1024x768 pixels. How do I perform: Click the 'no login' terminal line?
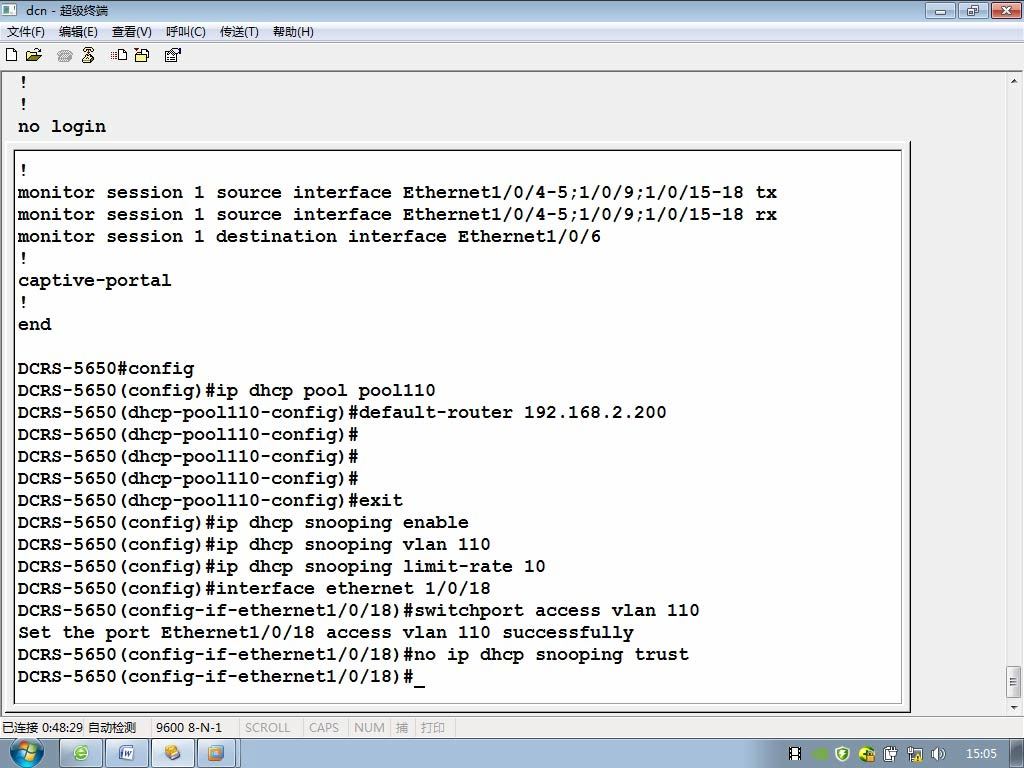click(62, 126)
